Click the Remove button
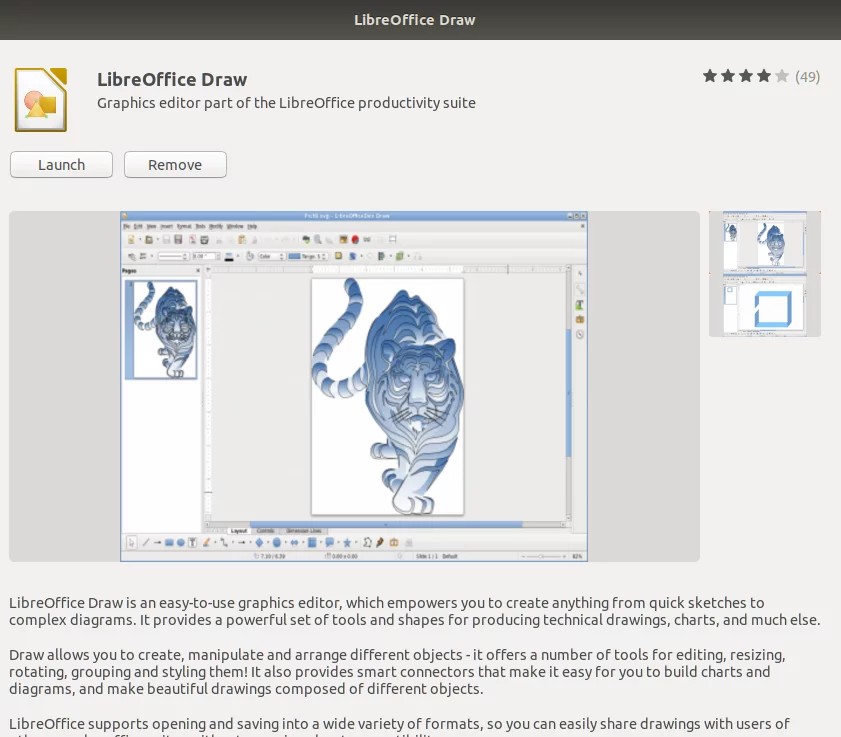841x737 pixels. (x=175, y=165)
